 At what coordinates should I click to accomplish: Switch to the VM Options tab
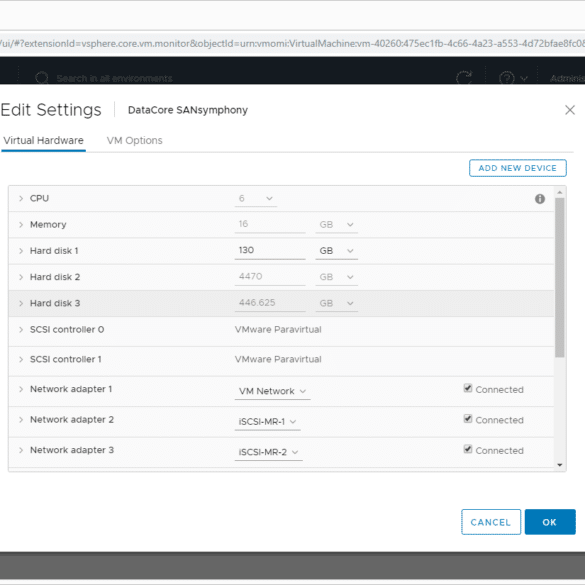coord(135,141)
